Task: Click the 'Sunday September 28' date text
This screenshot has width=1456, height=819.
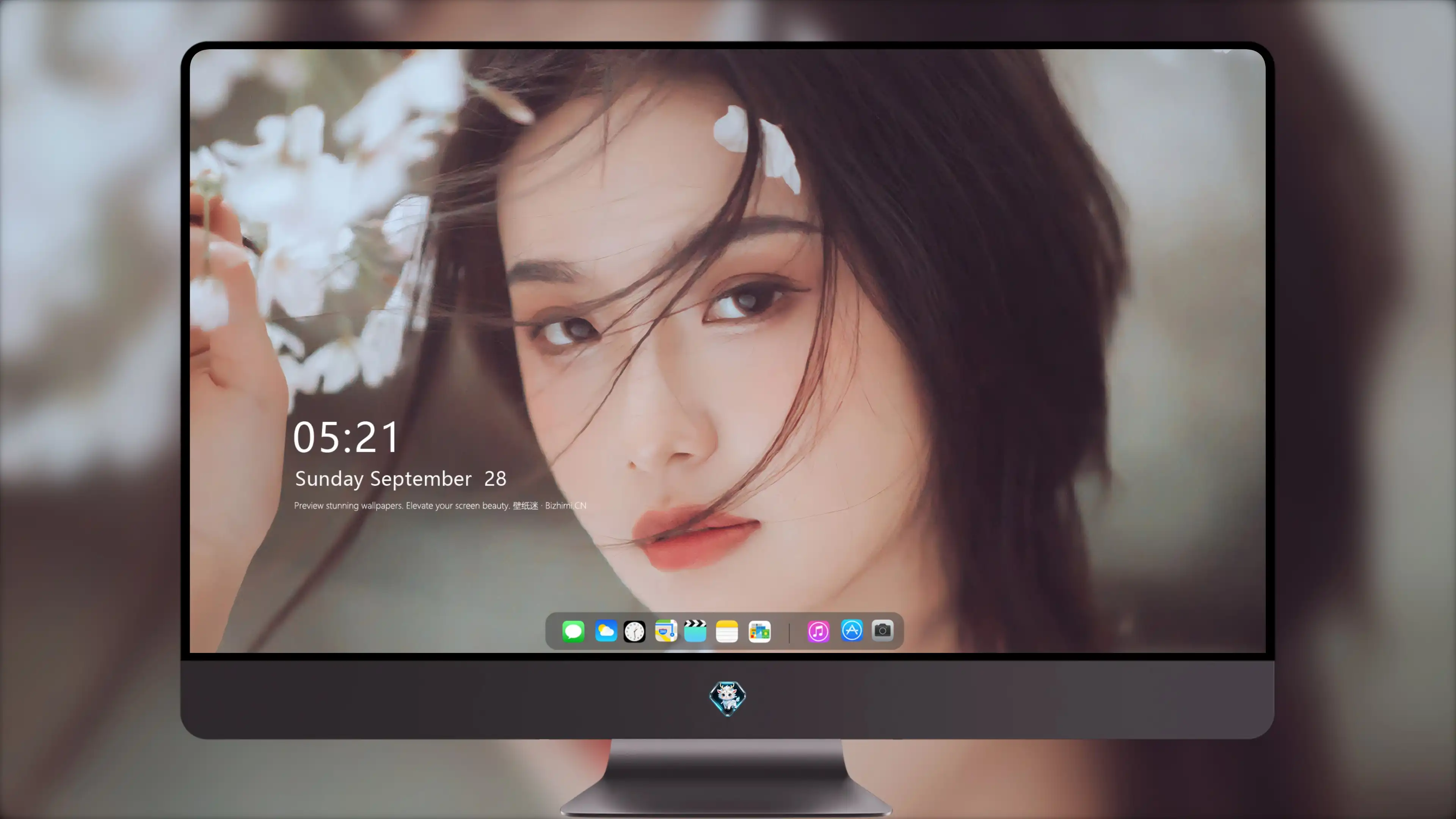Action: click(x=400, y=479)
